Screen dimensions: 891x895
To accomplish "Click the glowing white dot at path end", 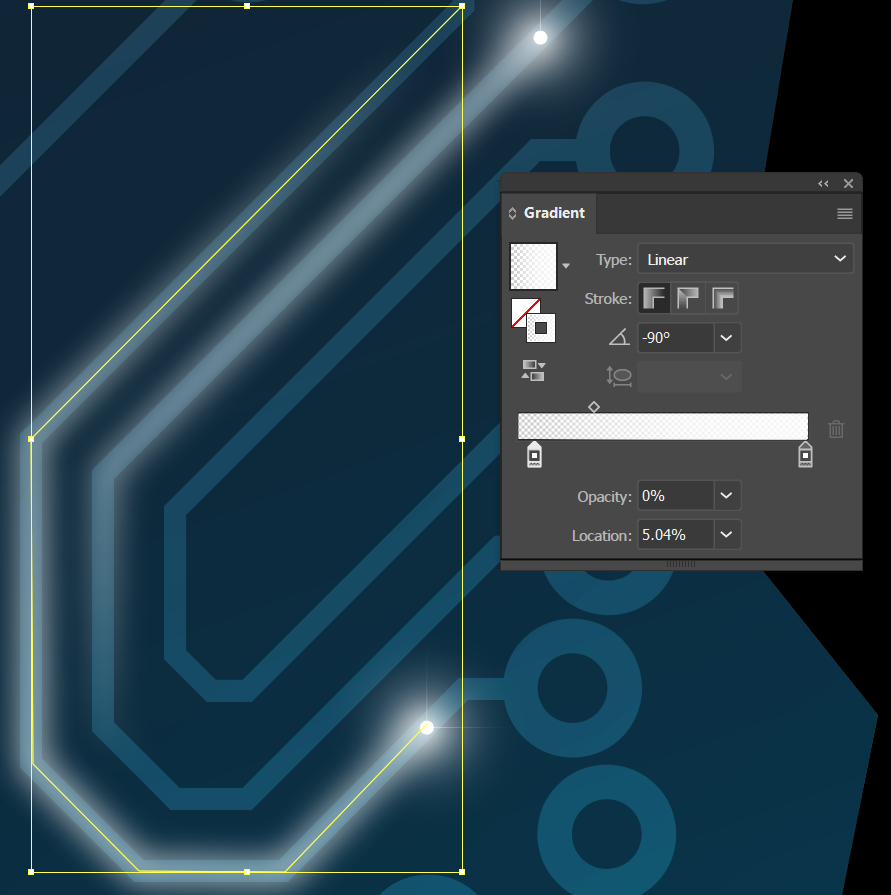I will 427,727.
